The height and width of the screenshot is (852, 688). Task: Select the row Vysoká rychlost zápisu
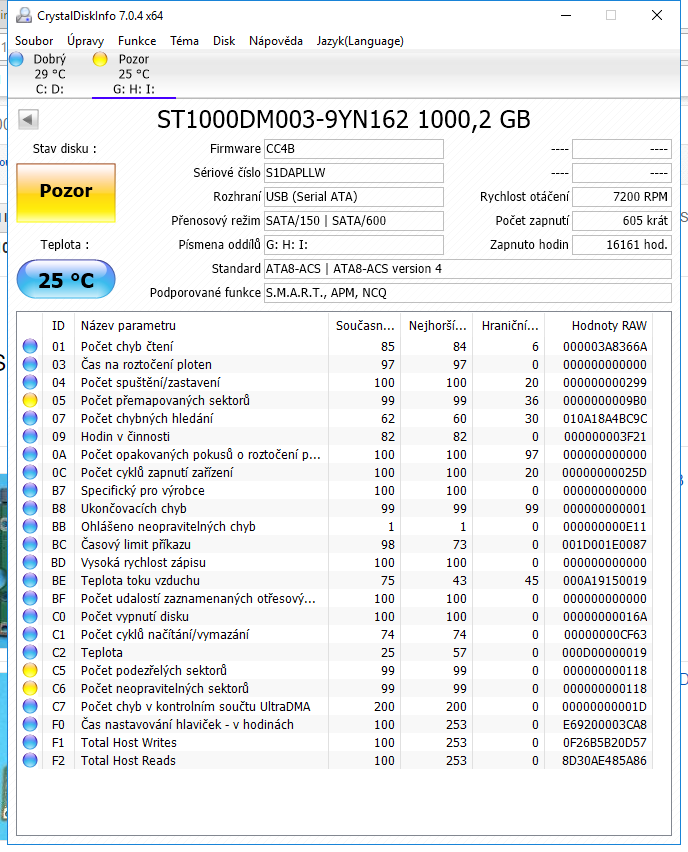click(x=335, y=562)
